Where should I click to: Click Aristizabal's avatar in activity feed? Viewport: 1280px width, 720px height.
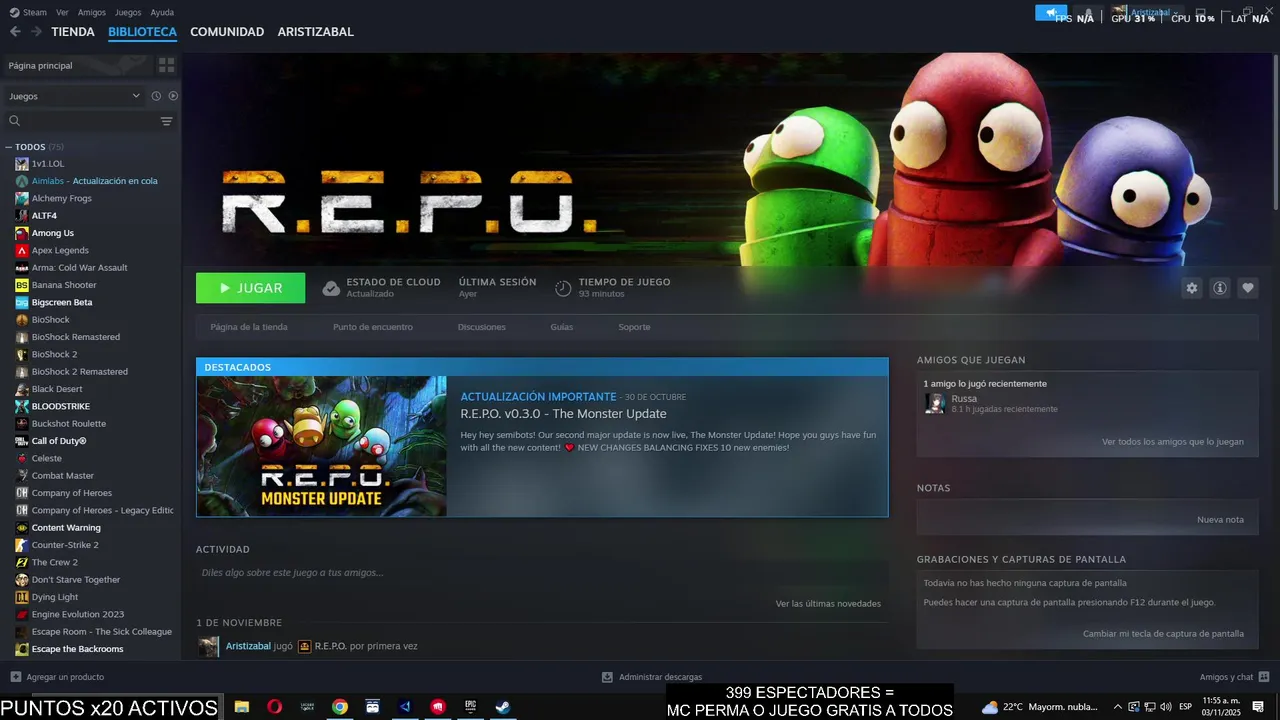click(x=208, y=647)
